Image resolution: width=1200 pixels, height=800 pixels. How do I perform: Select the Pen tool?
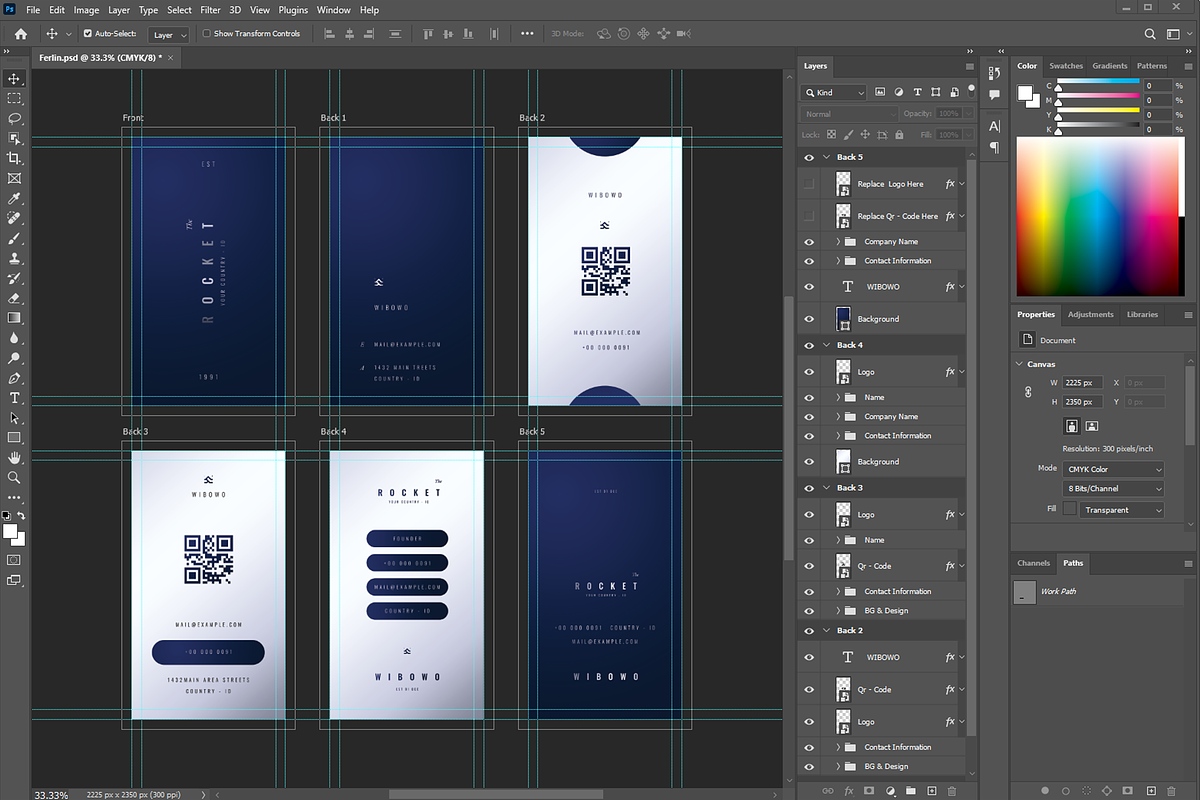tap(14, 378)
